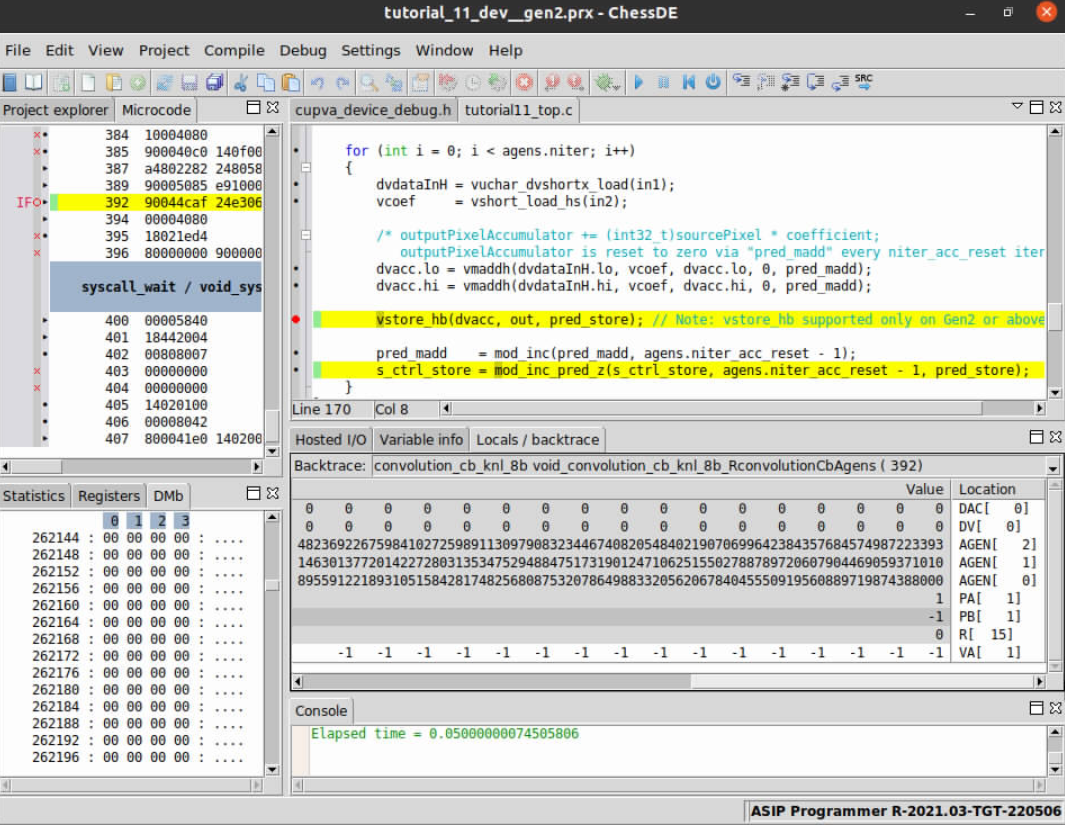Click the green bug debug icon

(x=604, y=82)
